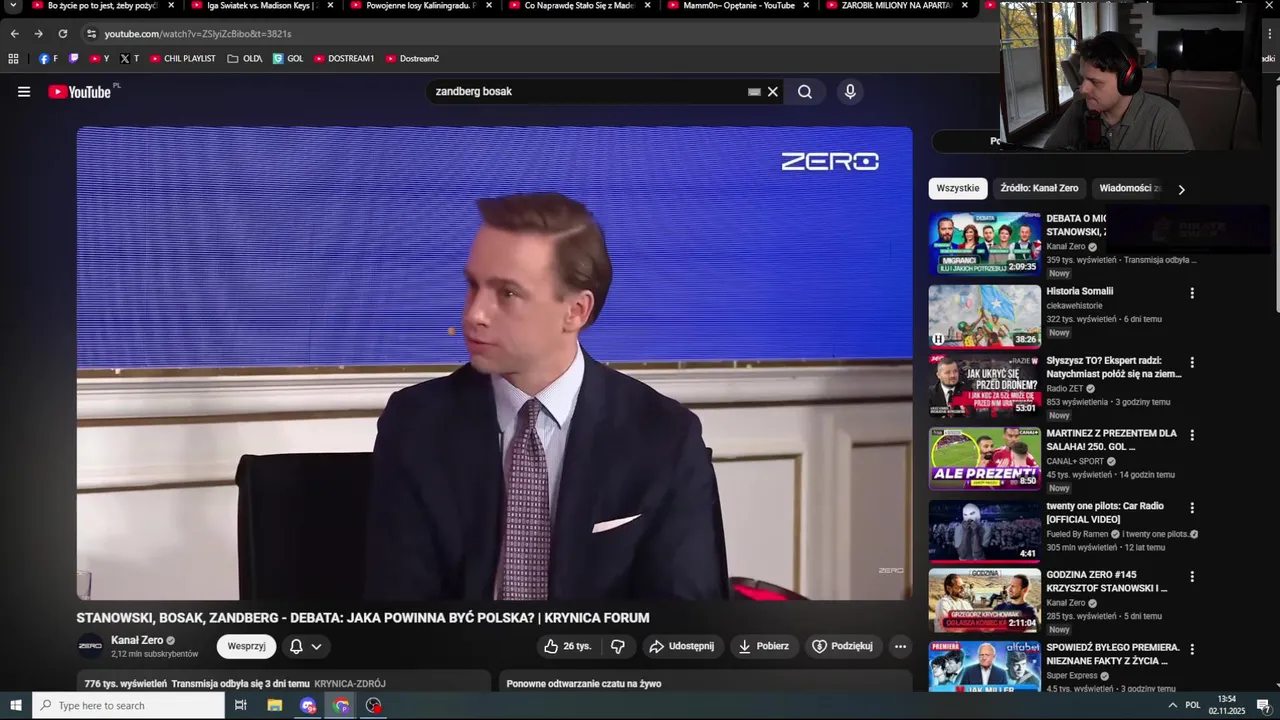This screenshot has height=720, width=1280.
Task: Open options for Historia Somalii video
Action: coord(1192,293)
